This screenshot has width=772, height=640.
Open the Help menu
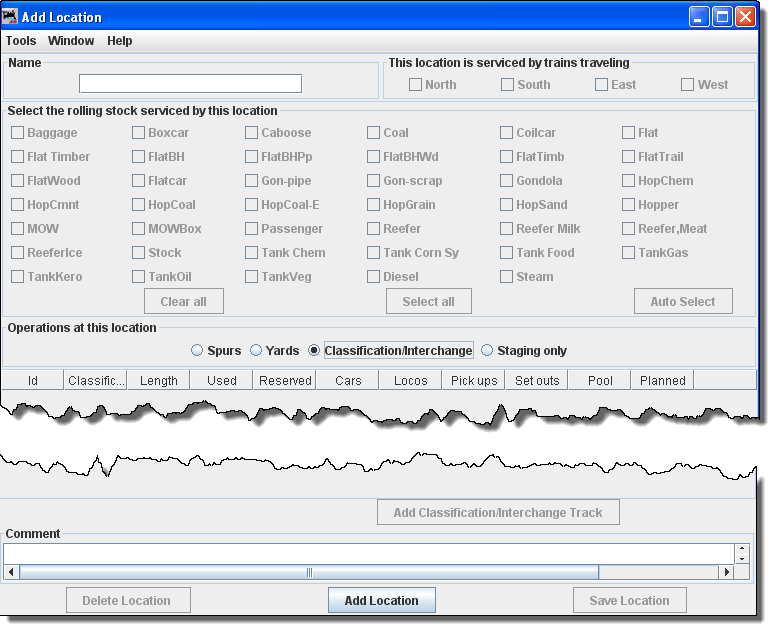coord(120,41)
